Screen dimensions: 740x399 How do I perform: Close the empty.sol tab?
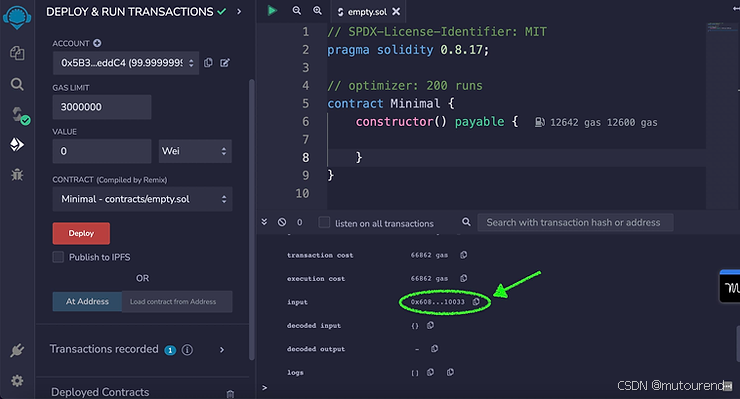pyautogui.click(x=396, y=11)
